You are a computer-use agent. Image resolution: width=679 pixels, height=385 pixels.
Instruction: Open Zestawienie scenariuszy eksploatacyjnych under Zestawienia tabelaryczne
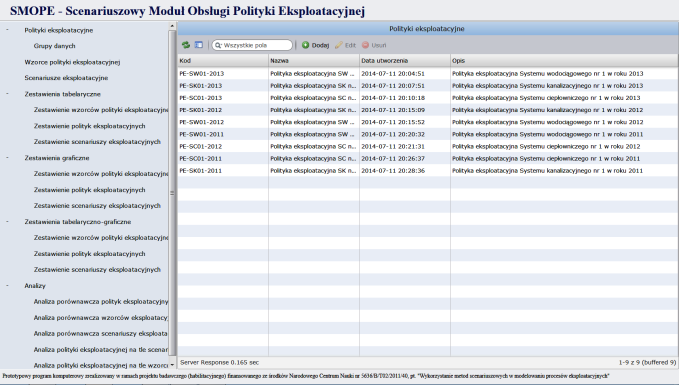click(97, 142)
